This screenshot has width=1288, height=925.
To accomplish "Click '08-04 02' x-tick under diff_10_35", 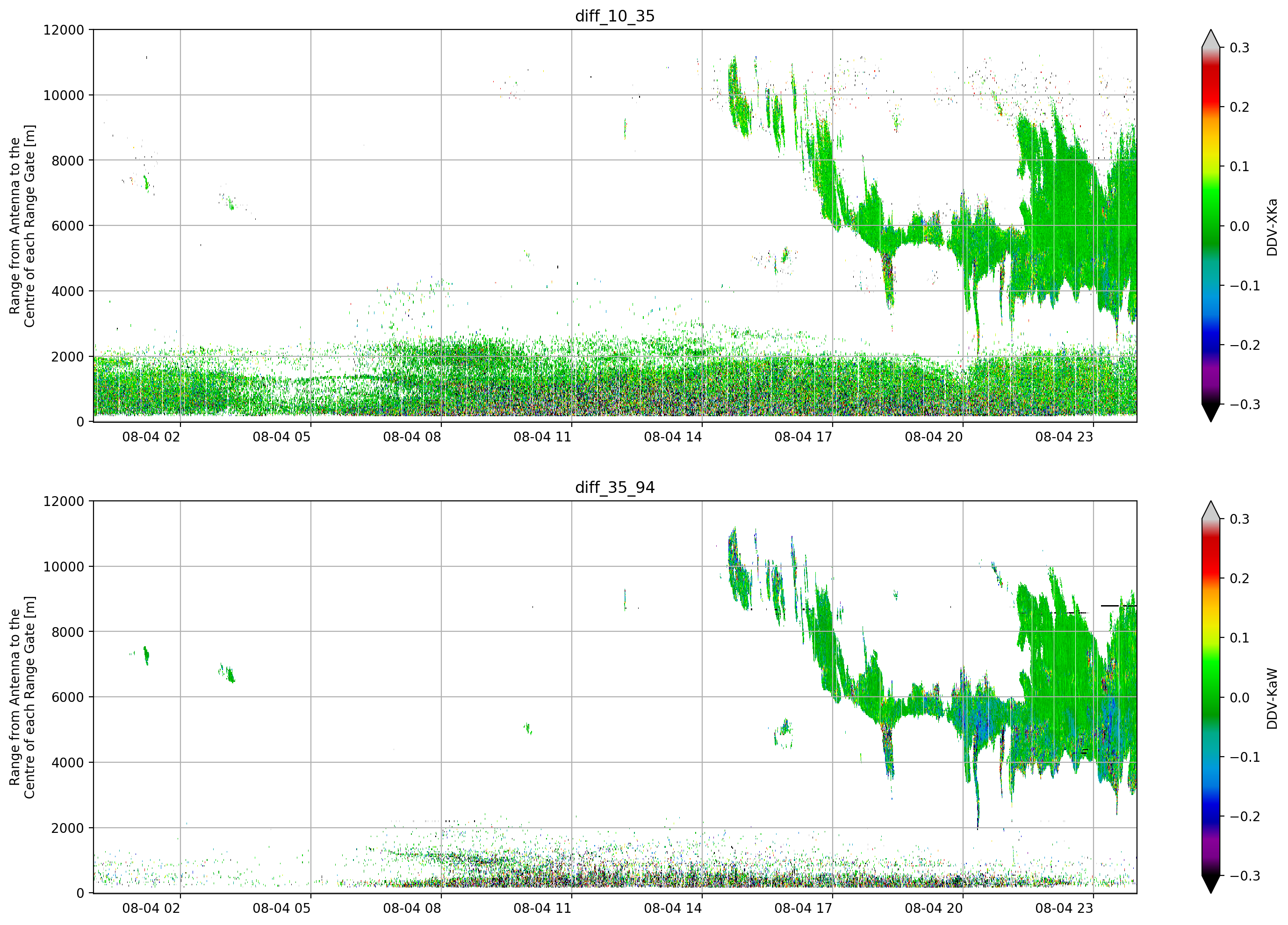I will click(x=151, y=437).
